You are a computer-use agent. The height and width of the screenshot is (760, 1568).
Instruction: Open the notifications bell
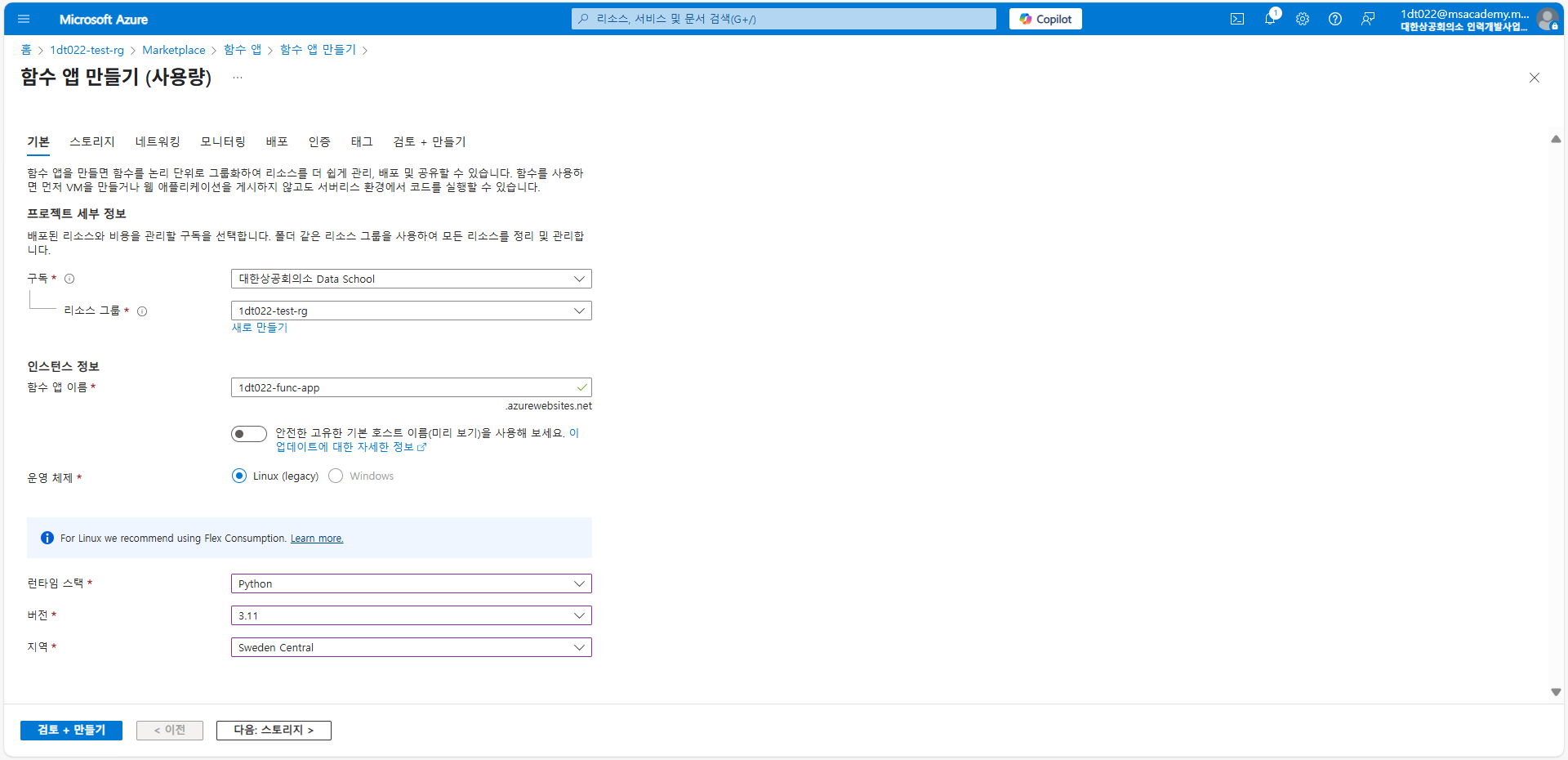pos(1270,19)
